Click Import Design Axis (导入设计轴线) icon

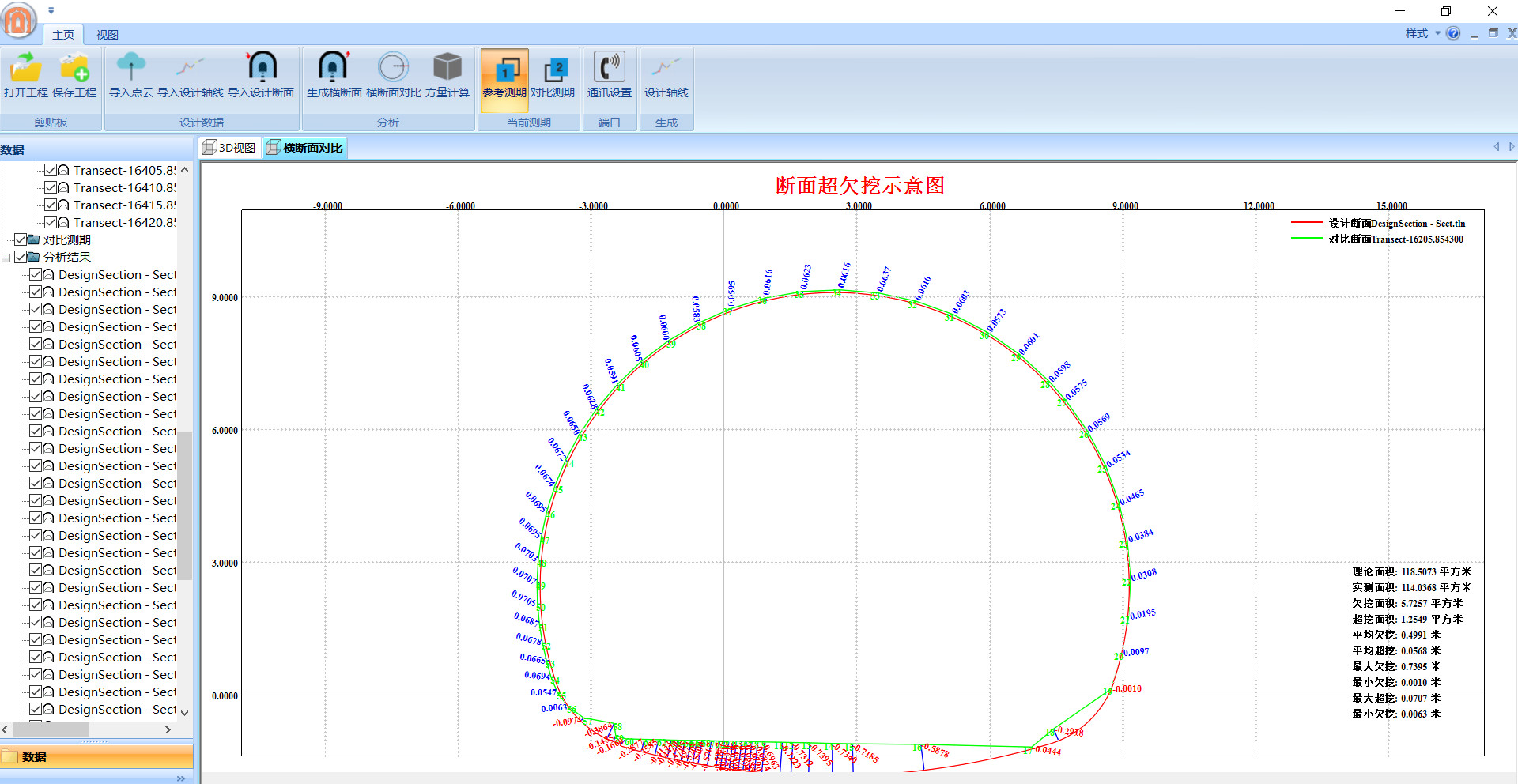[191, 68]
